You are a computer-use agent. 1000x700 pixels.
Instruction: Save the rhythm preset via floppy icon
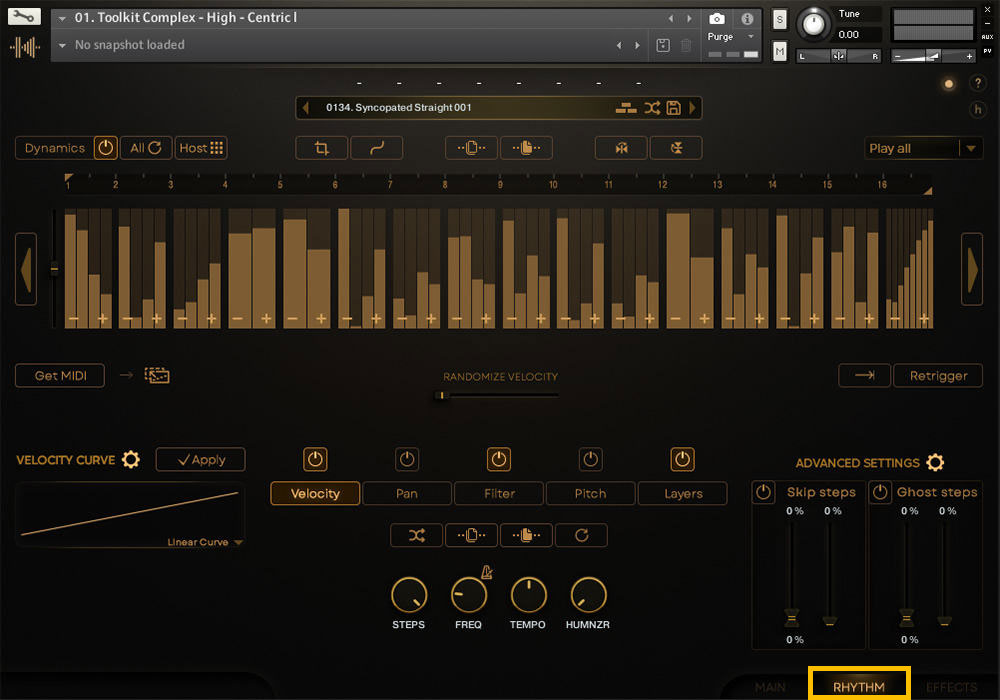[674, 108]
